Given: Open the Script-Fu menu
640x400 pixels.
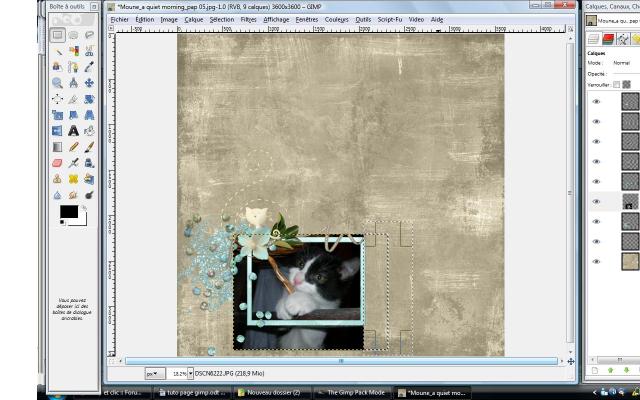Looking at the screenshot, I should pos(390,19).
